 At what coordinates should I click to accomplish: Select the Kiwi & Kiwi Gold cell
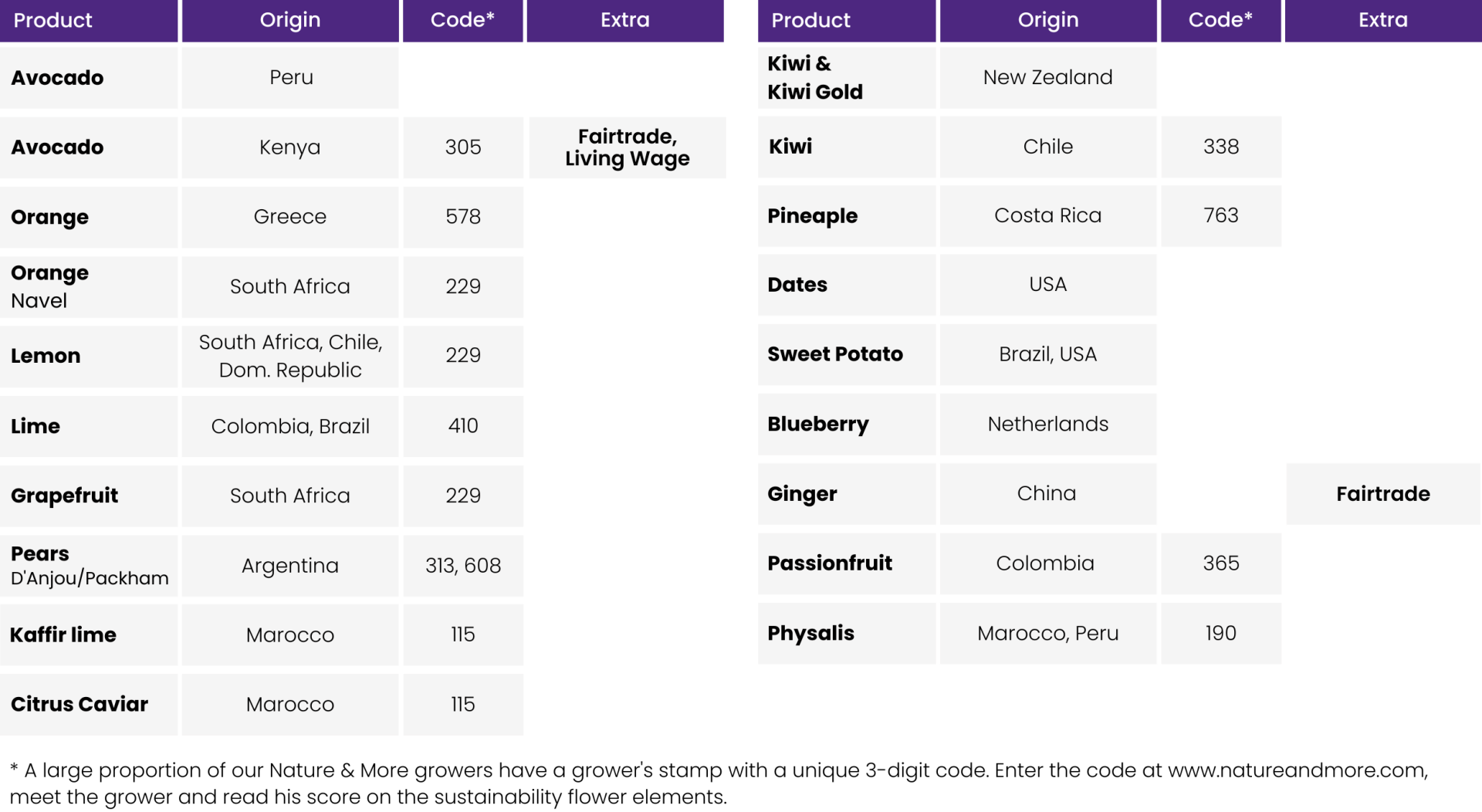click(x=847, y=77)
